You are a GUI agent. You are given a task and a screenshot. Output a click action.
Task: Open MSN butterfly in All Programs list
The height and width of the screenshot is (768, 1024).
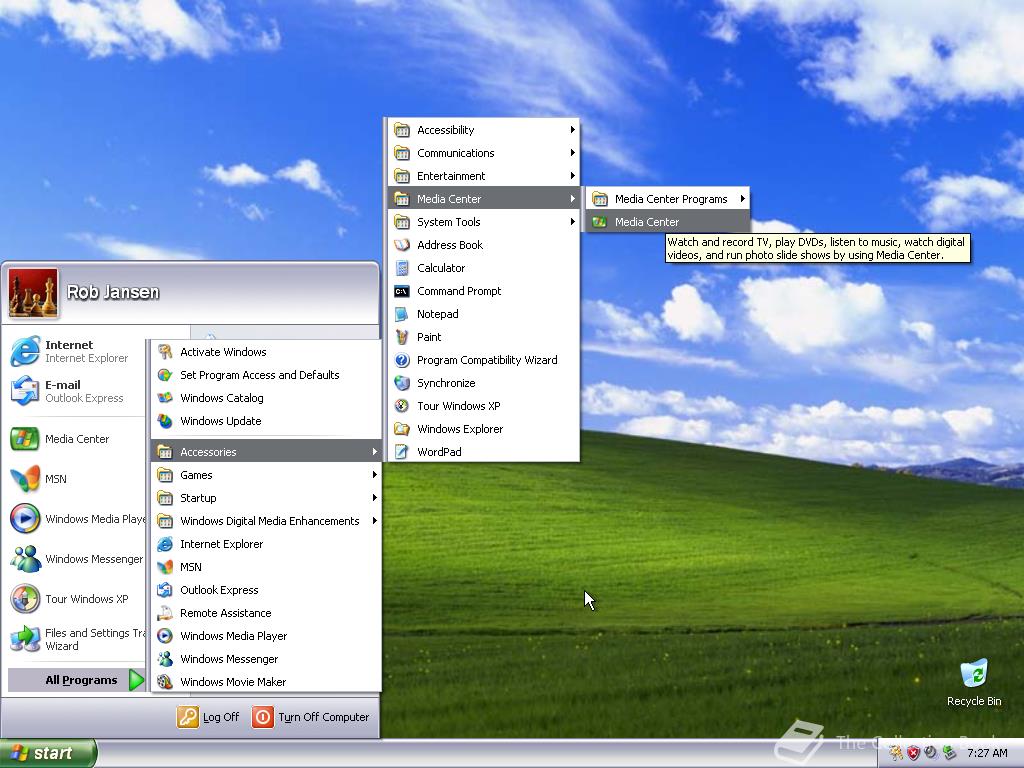point(266,567)
